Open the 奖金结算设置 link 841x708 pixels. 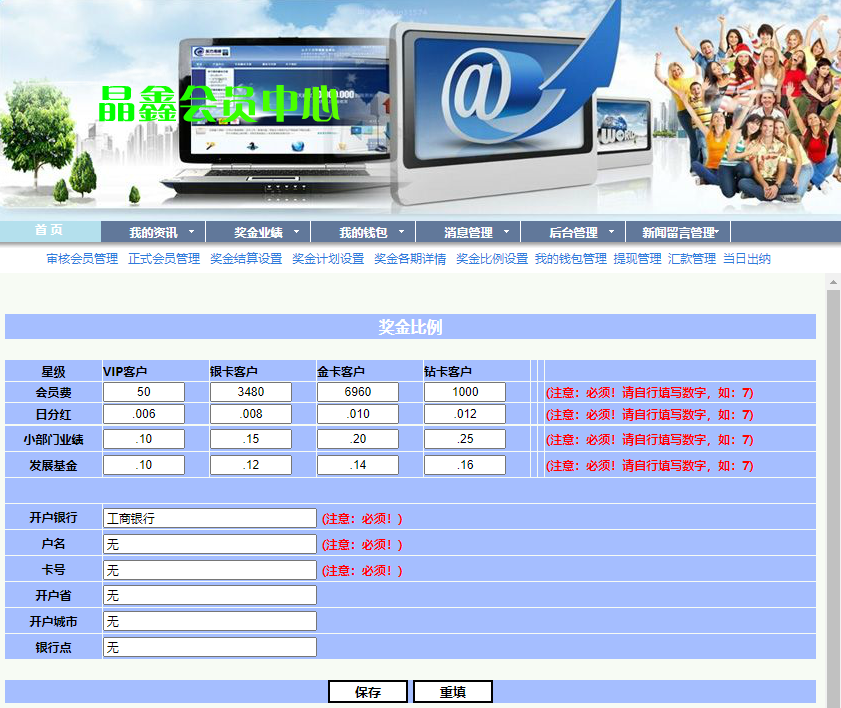click(246, 259)
